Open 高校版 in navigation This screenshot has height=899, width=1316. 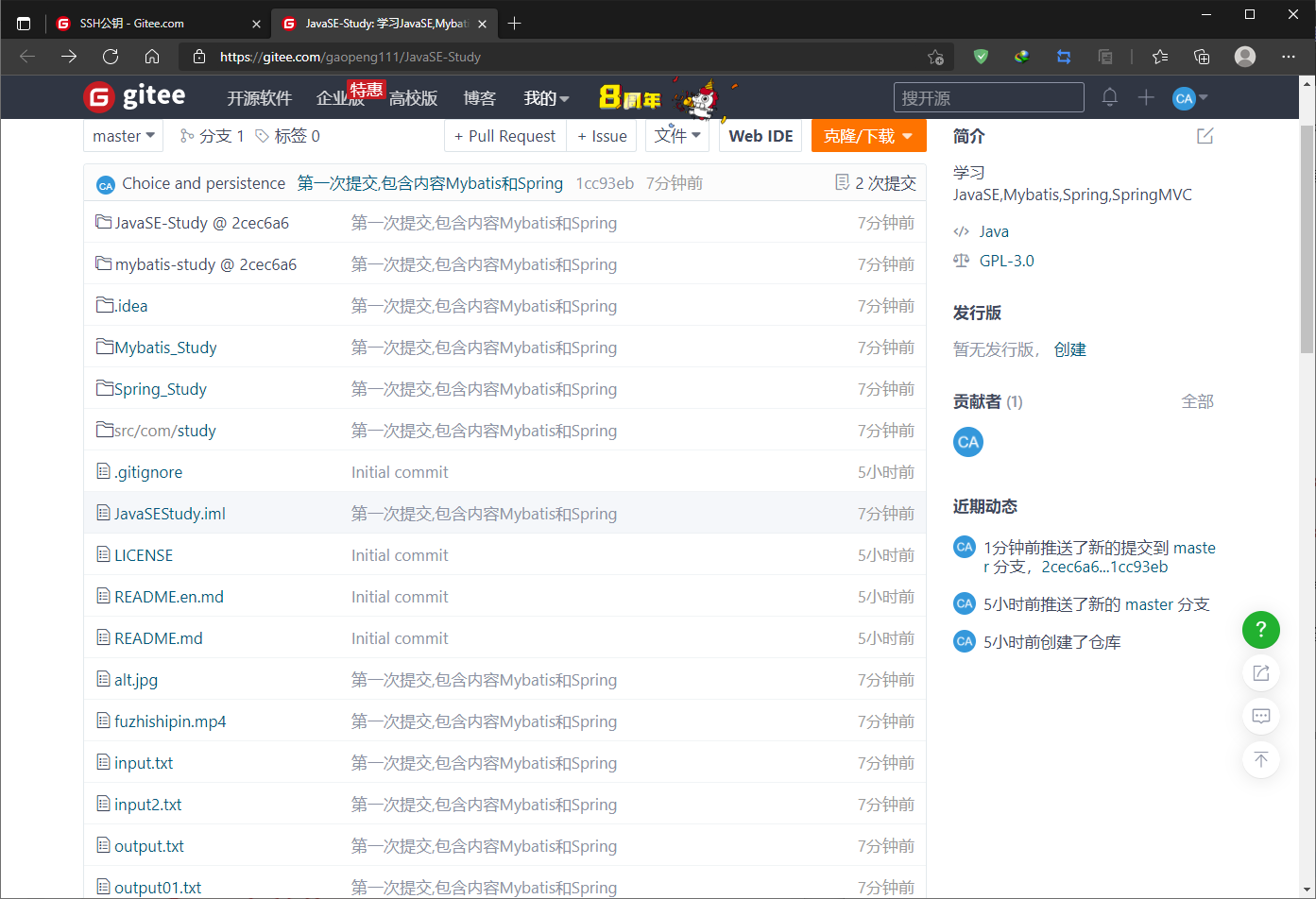coord(414,98)
